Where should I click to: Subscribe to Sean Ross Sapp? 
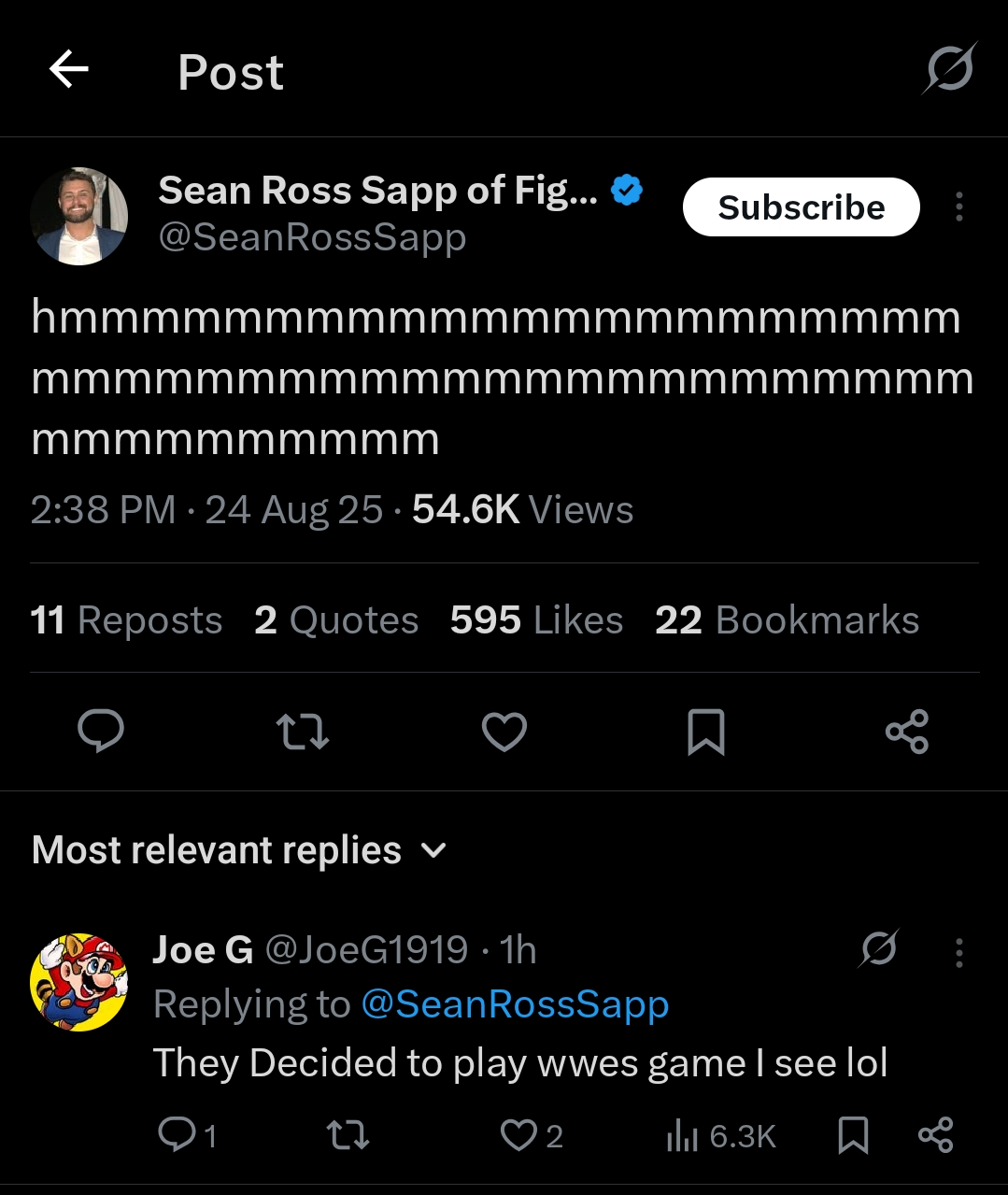(x=801, y=206)
